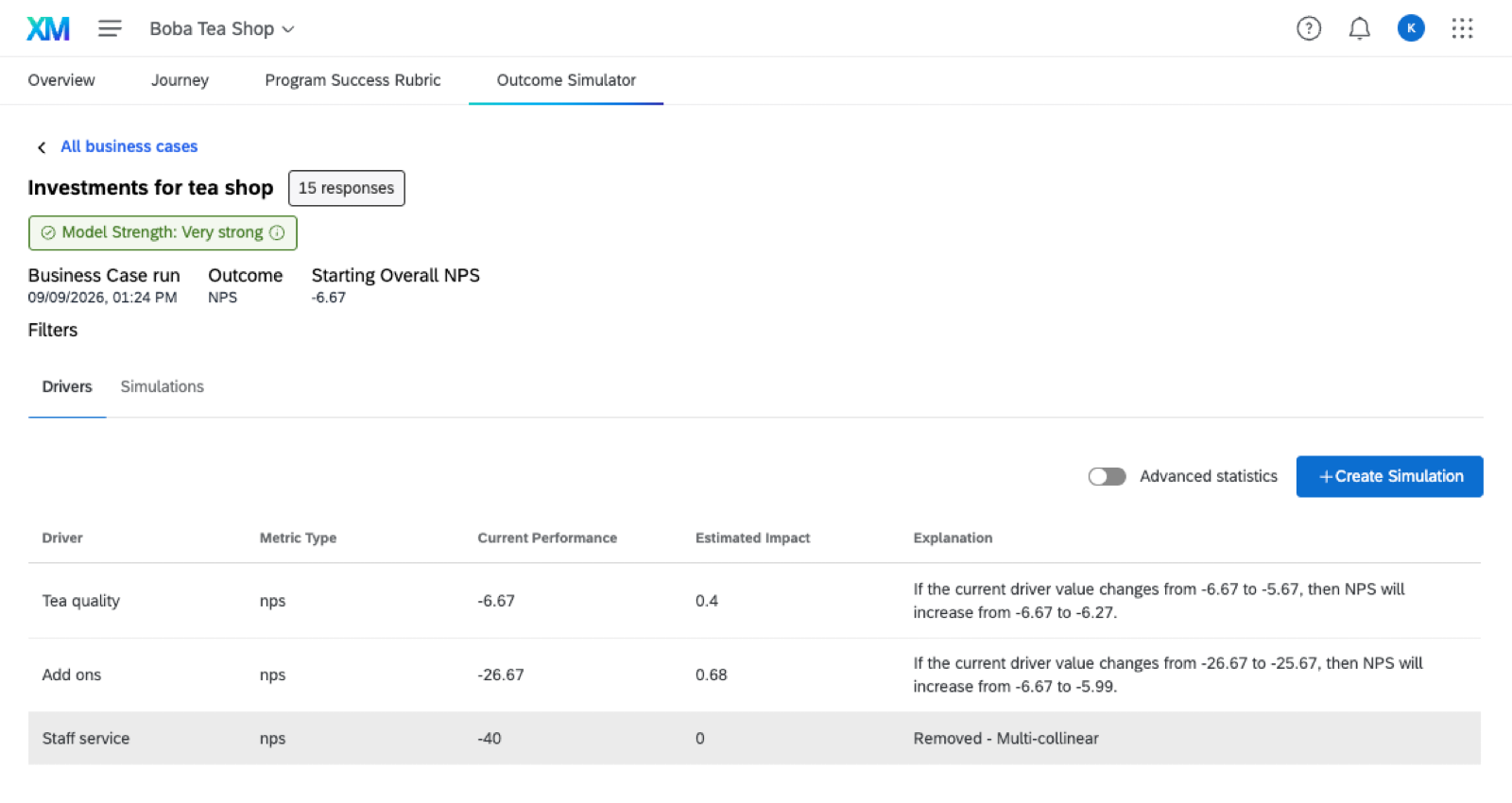The height and width of the screenshot is (803, 1512).
Task: Click the Tea quality explanation text
Action: (1159, 601)
